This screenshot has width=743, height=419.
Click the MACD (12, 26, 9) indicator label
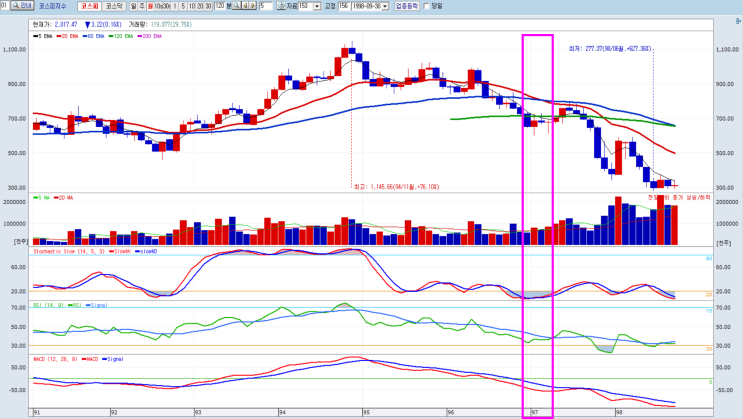(x=55, y=359)
